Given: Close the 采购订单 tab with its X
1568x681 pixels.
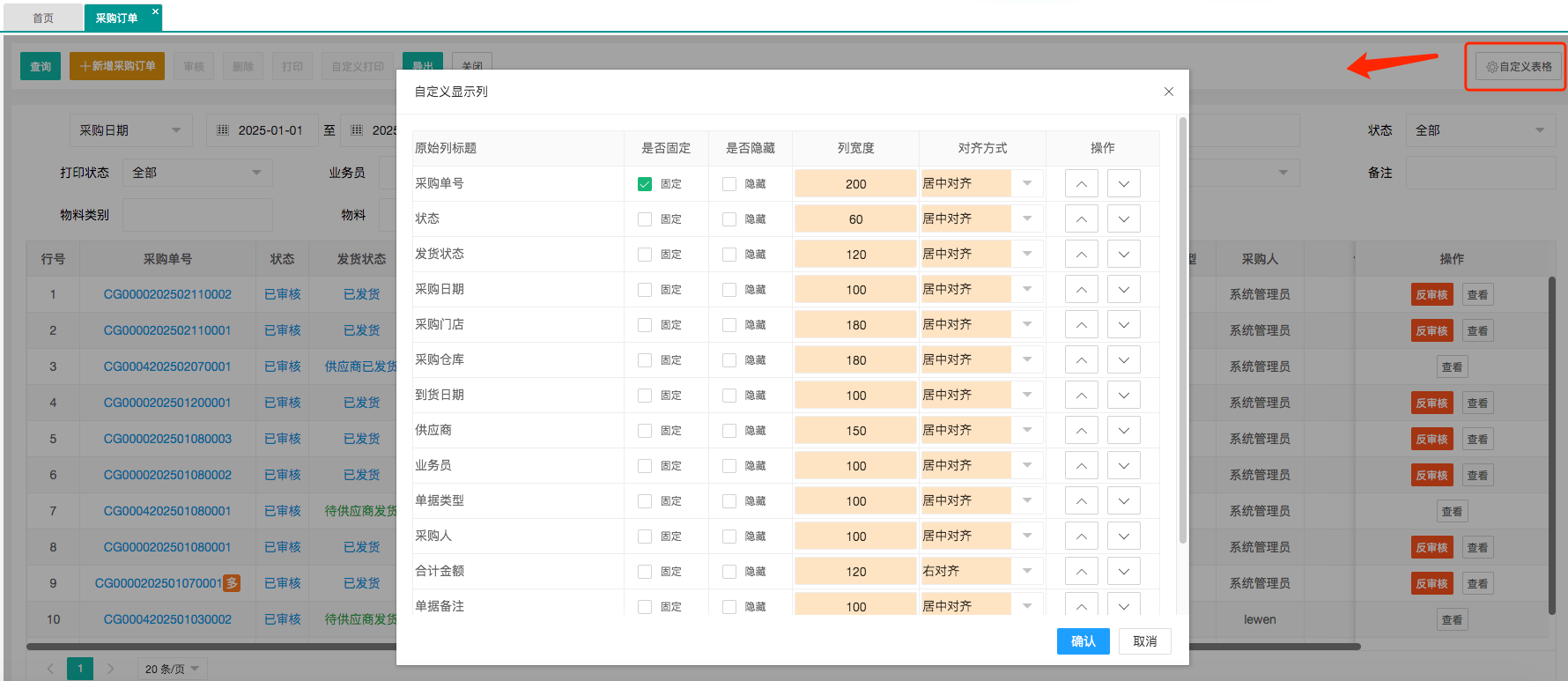Looking at the screenshot, I should pos(155,11).
